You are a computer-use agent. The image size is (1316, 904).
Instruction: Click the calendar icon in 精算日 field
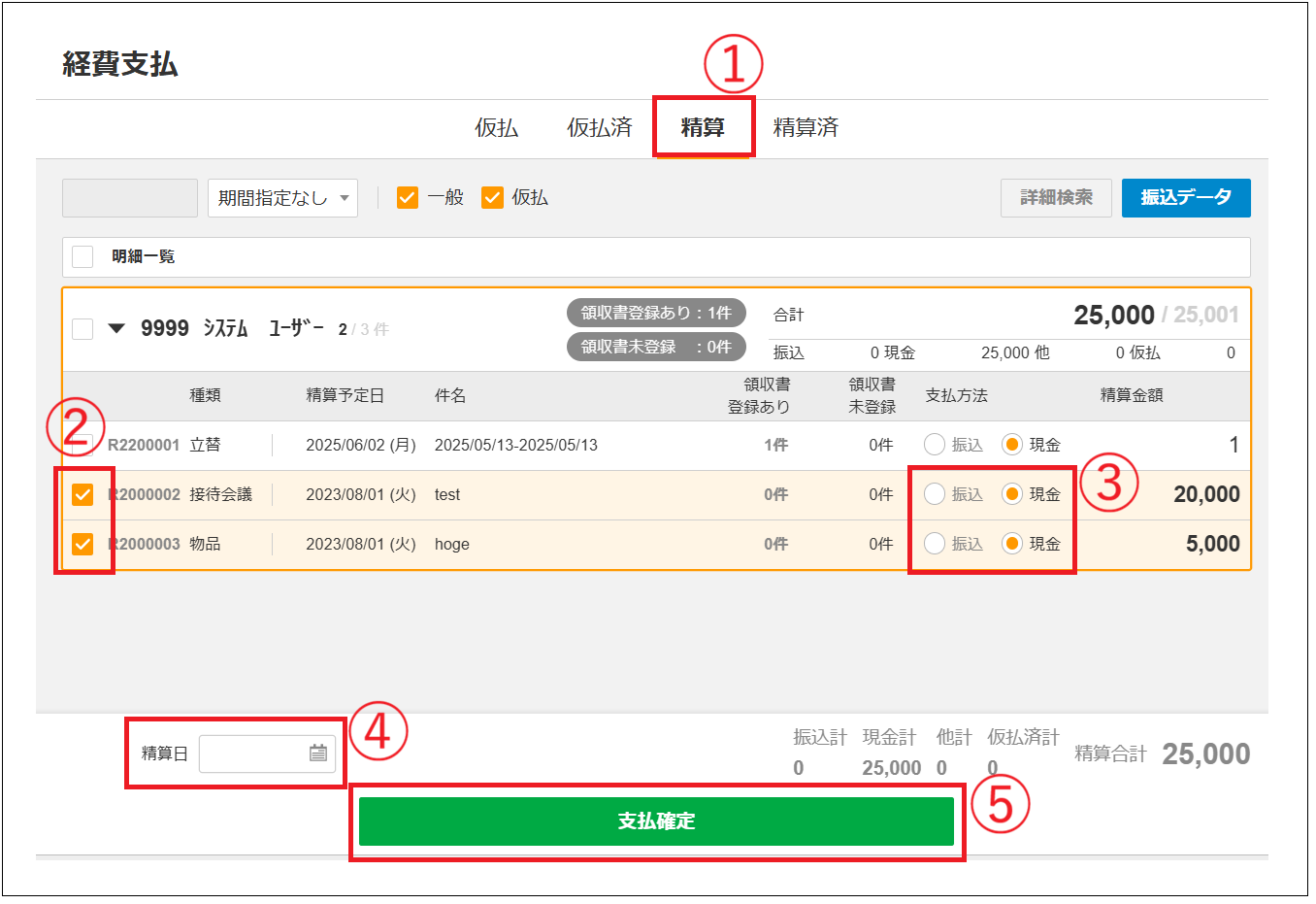[x=317, y=753]
